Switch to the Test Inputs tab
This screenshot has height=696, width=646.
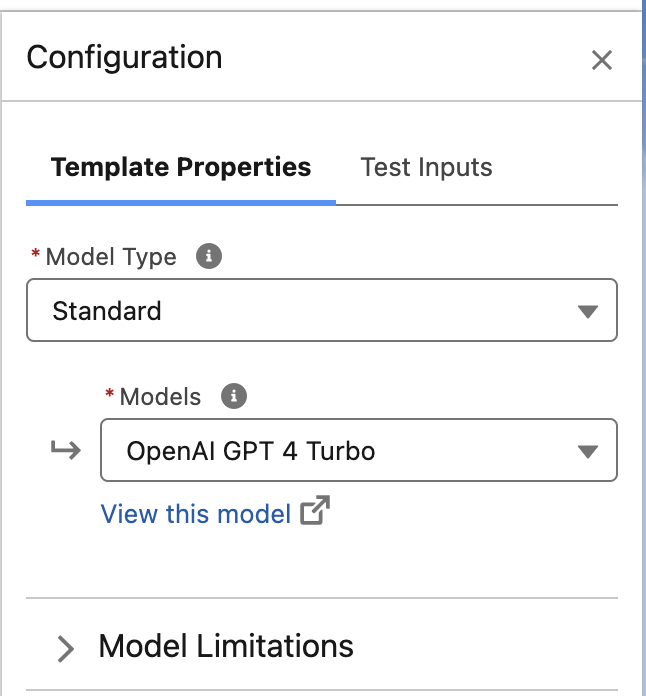pyautogui.click(x=426, y=167)
